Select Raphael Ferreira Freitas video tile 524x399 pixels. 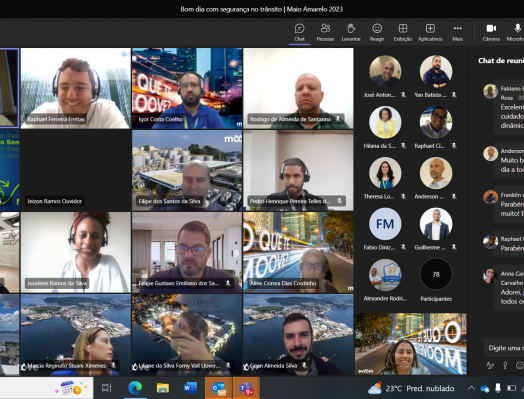coord(76,88)
